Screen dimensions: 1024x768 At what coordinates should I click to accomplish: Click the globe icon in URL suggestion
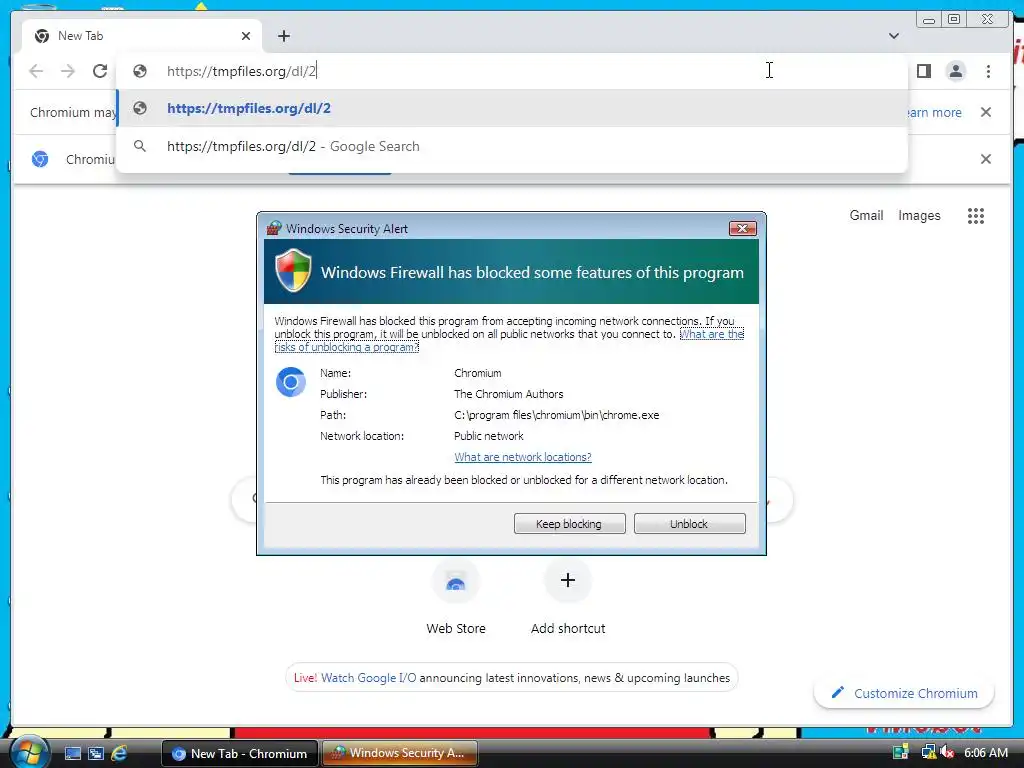pos(140,108)
